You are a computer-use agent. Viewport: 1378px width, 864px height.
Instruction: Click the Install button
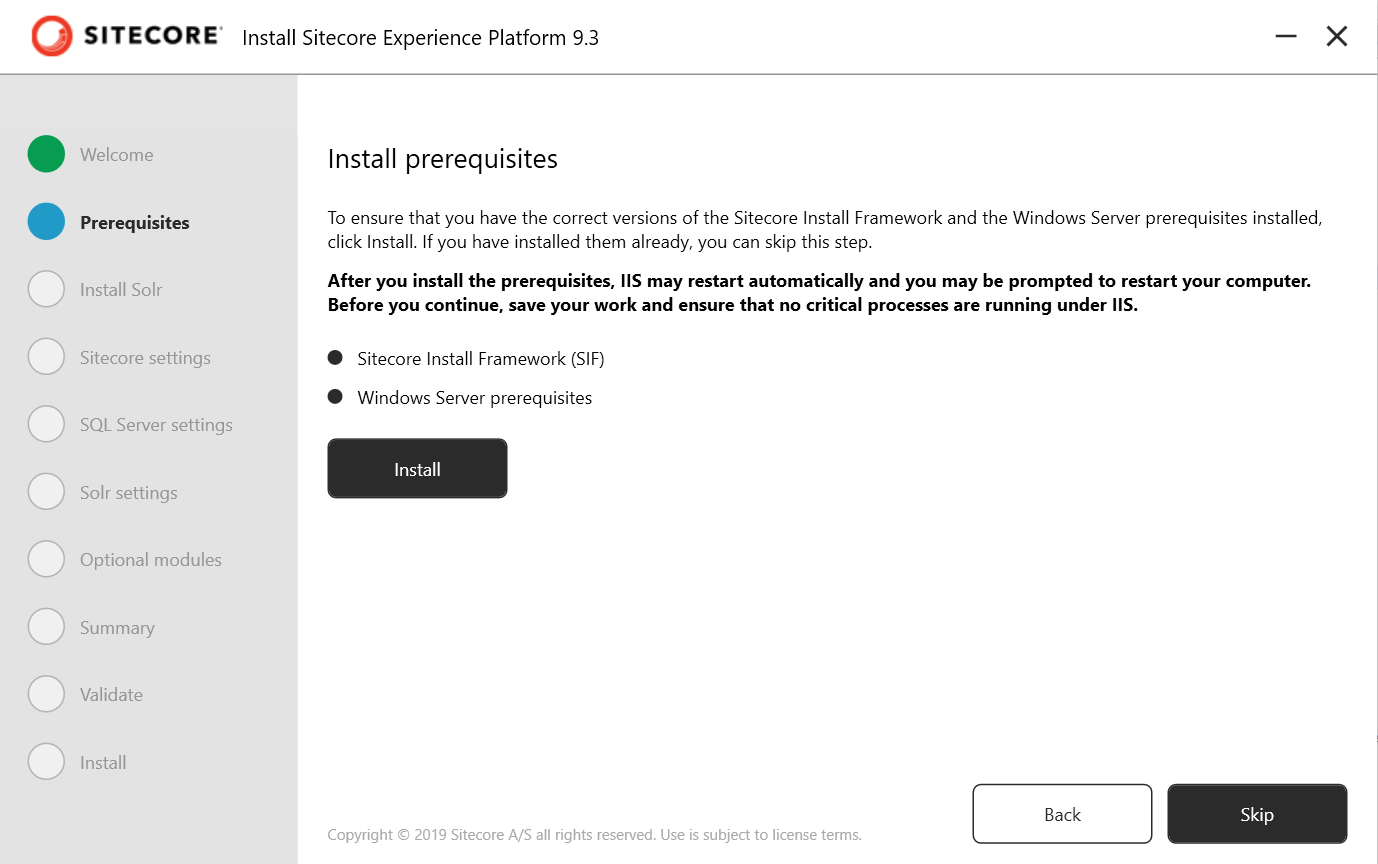(417, 468)
